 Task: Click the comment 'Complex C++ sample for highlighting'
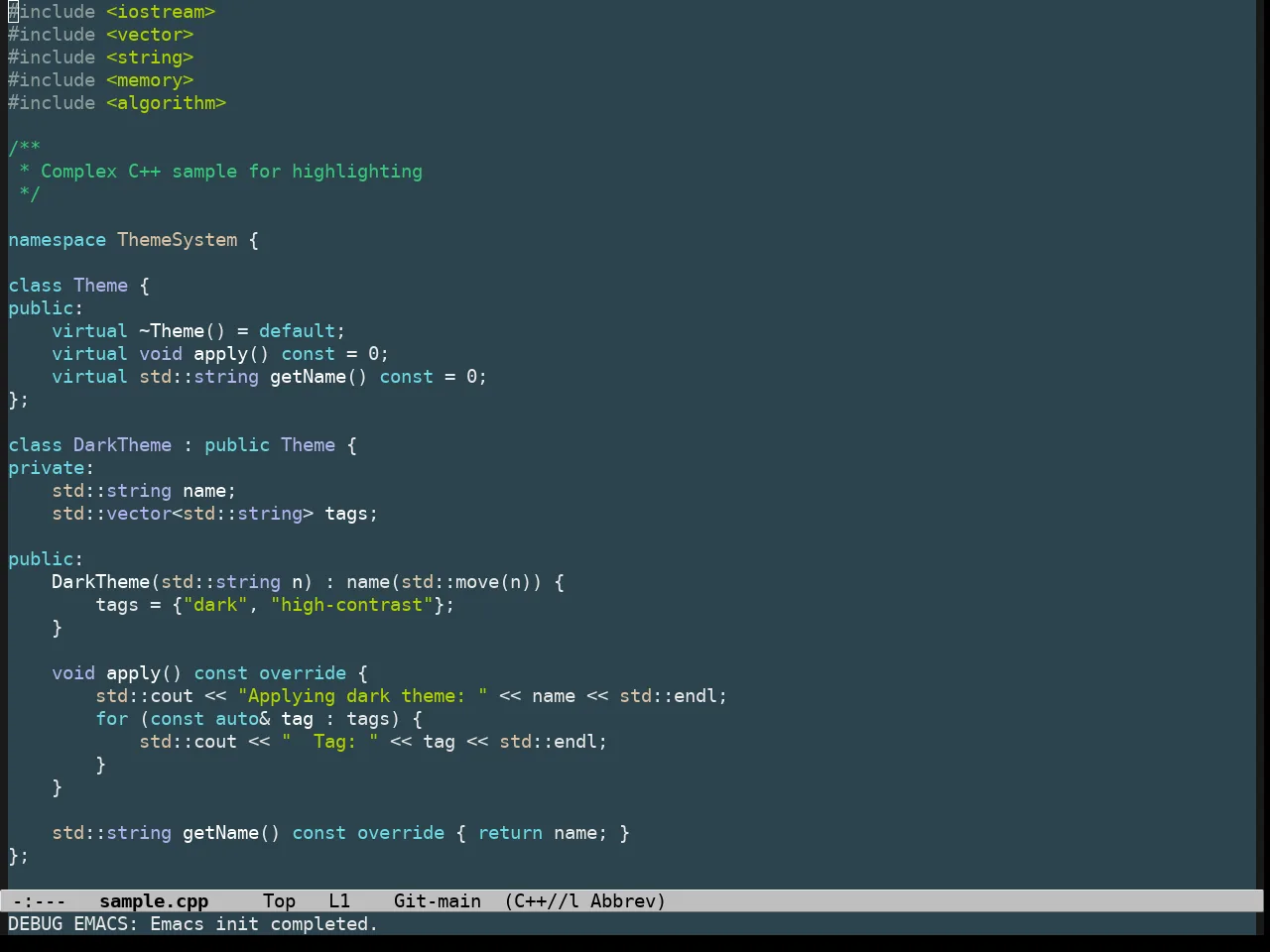coord(231,172)
